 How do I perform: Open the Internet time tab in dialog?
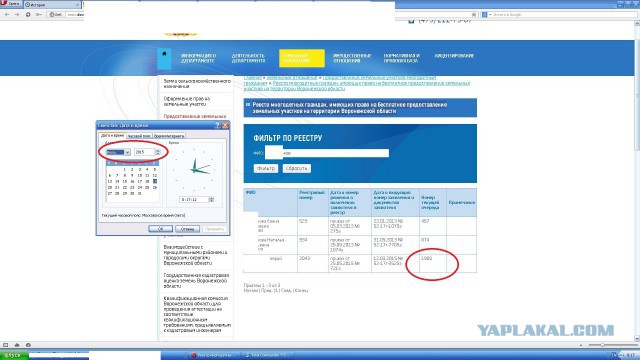coord(169,136)
